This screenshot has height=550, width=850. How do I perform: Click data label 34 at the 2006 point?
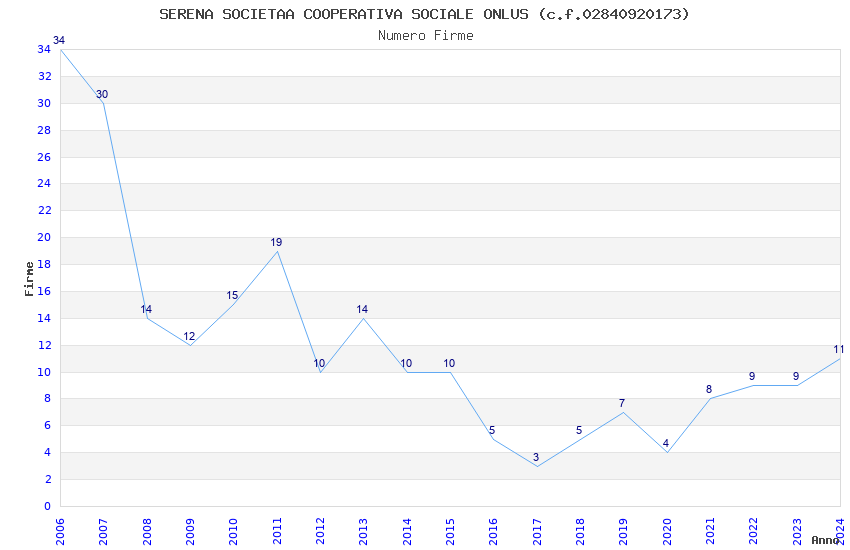click(59, 41)
